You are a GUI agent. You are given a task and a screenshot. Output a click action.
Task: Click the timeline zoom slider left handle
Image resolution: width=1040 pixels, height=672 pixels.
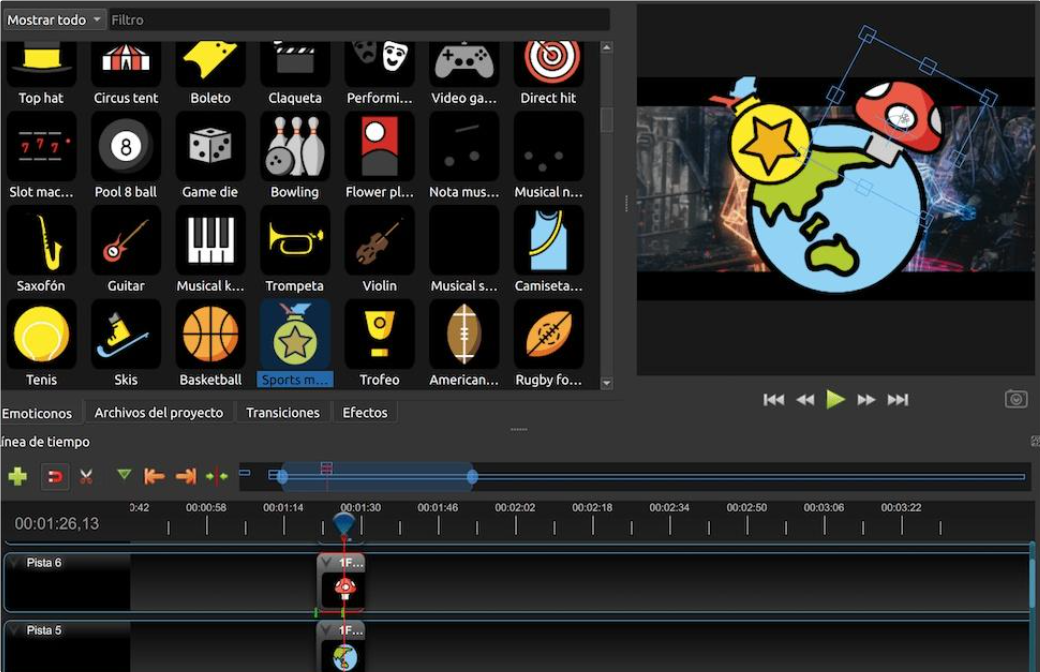(x=282, y=476)
